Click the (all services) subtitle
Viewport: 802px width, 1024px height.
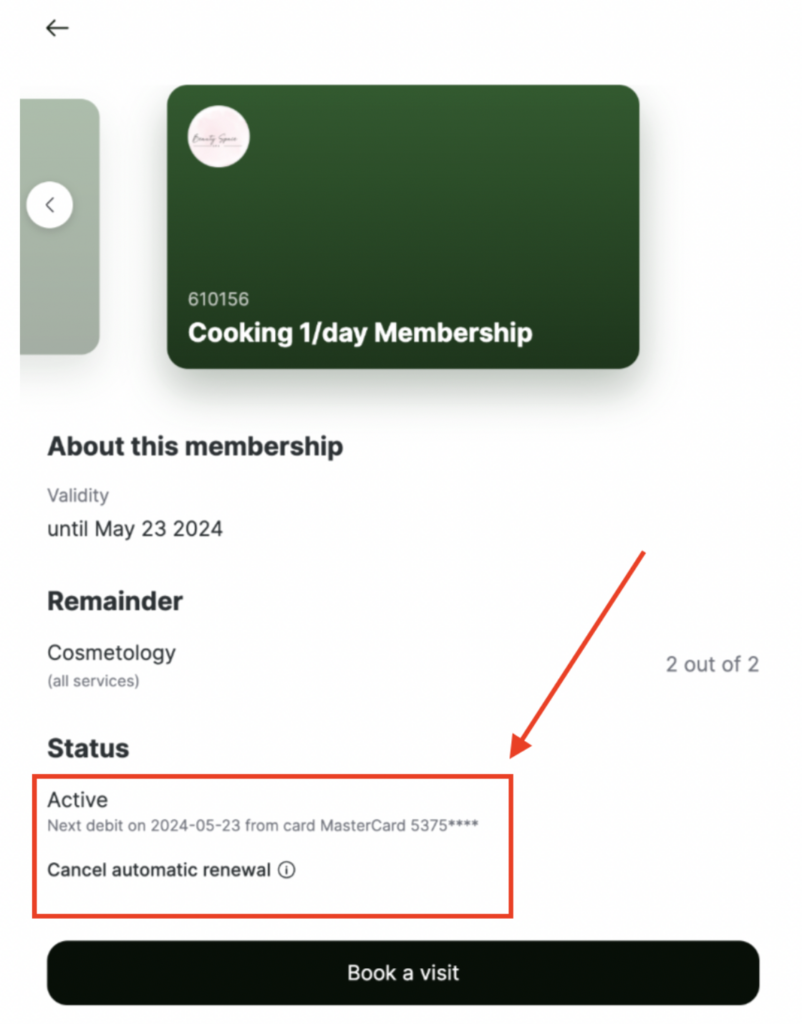(x=93, y=681)
